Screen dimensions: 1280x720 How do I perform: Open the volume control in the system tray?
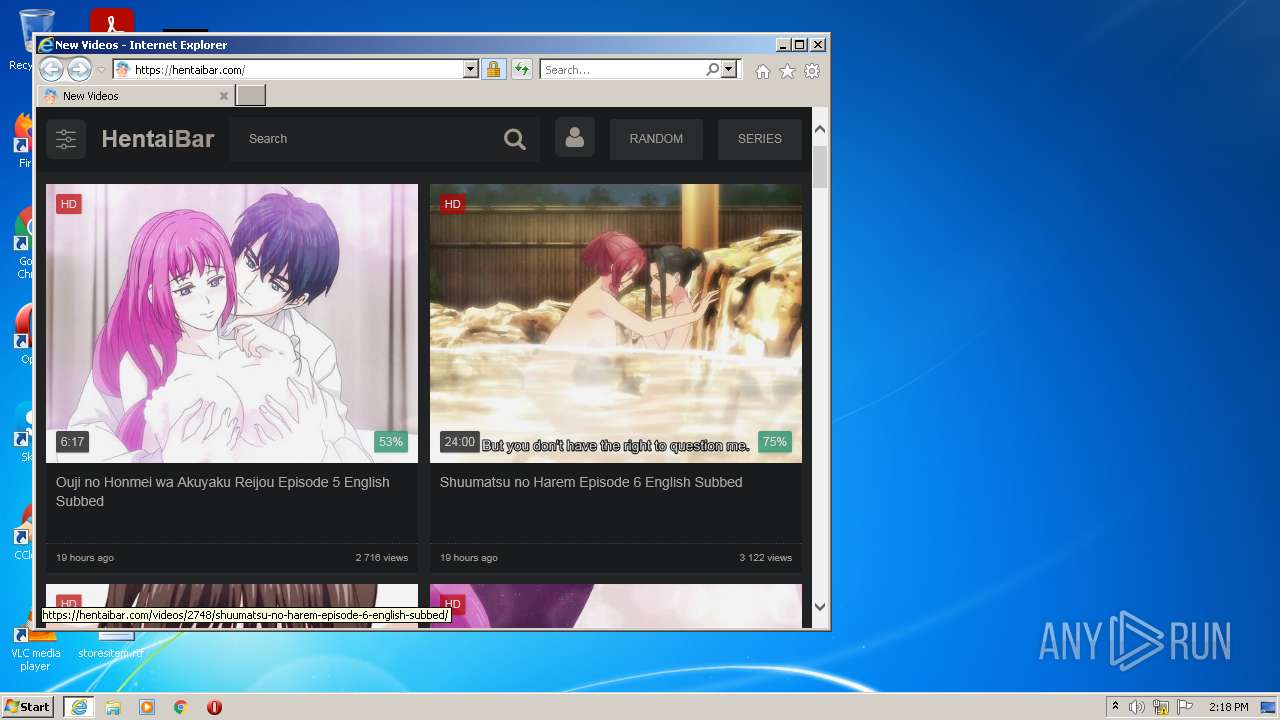(x=1137, y=707)
